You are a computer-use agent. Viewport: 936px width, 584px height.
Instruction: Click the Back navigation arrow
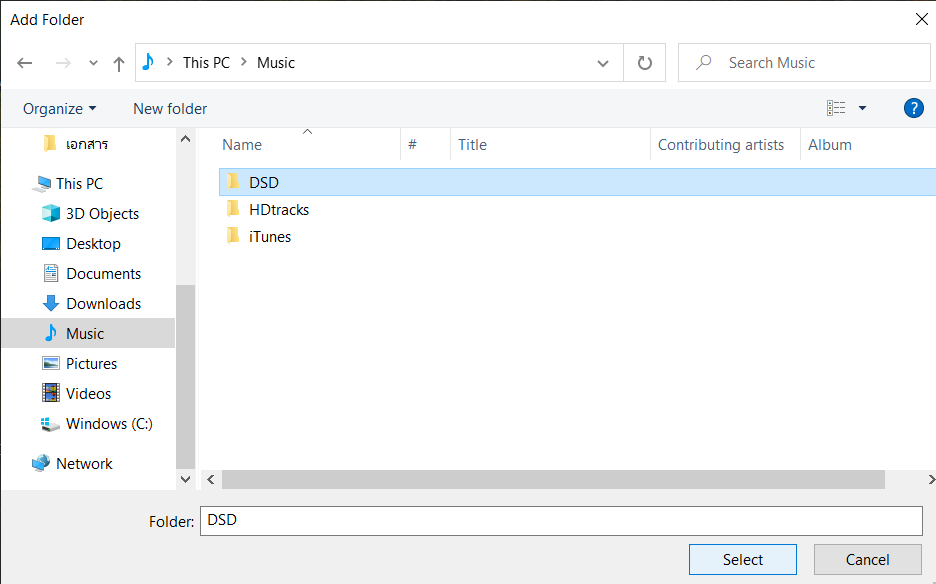pyautogui.click(x=25, y=63)
